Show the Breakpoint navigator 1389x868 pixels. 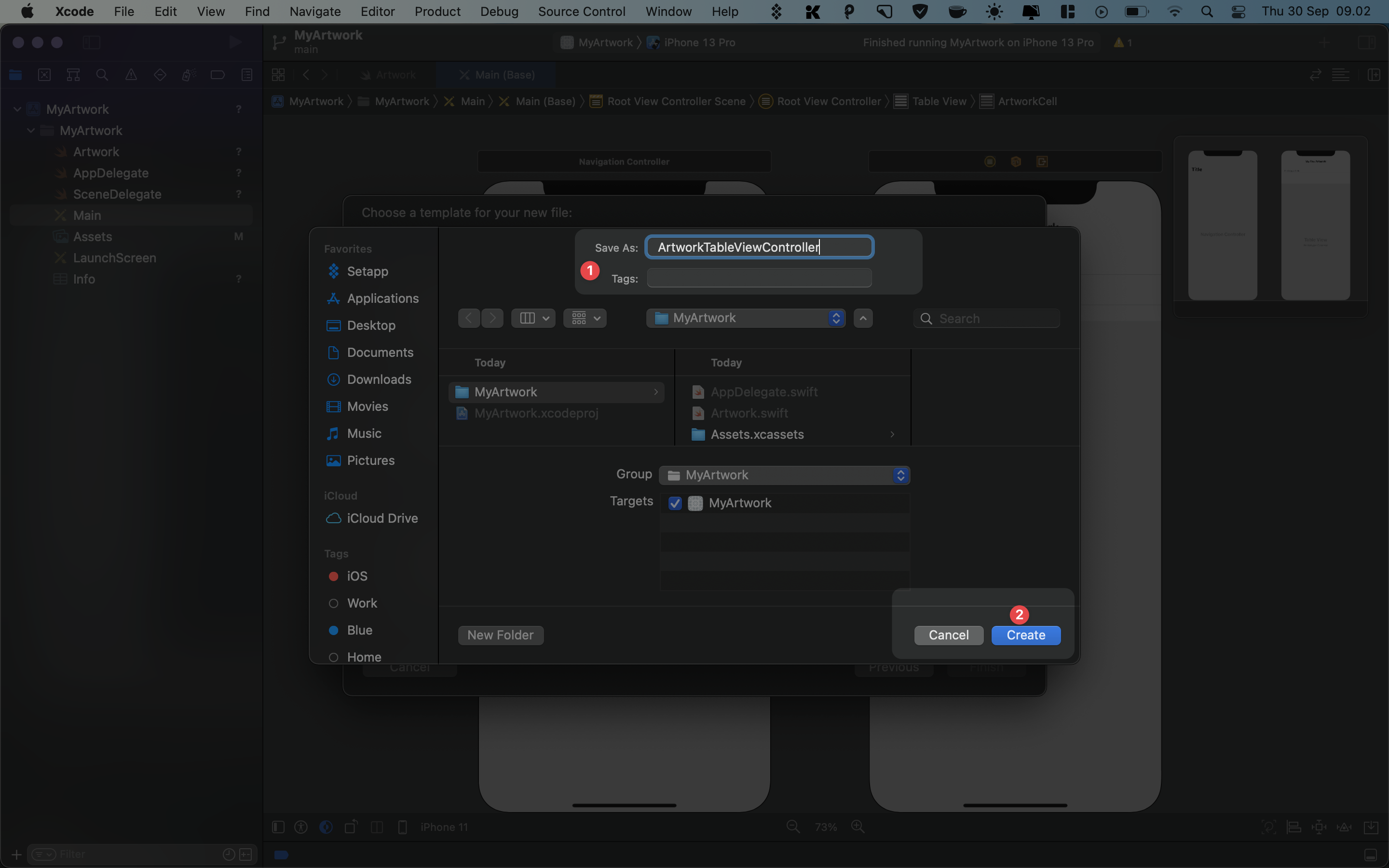point(218,75)
